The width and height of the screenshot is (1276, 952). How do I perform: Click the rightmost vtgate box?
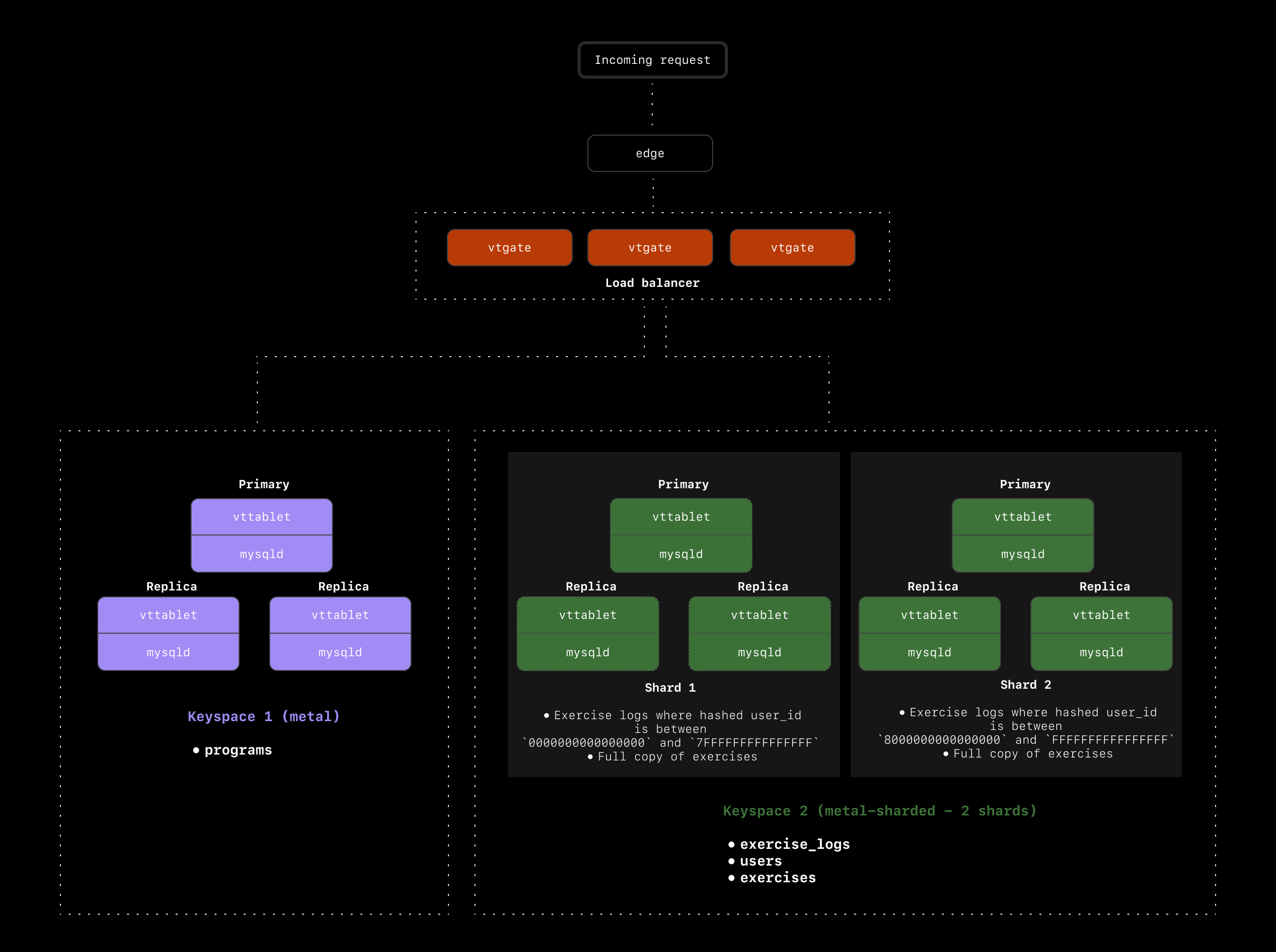point(792,247)
